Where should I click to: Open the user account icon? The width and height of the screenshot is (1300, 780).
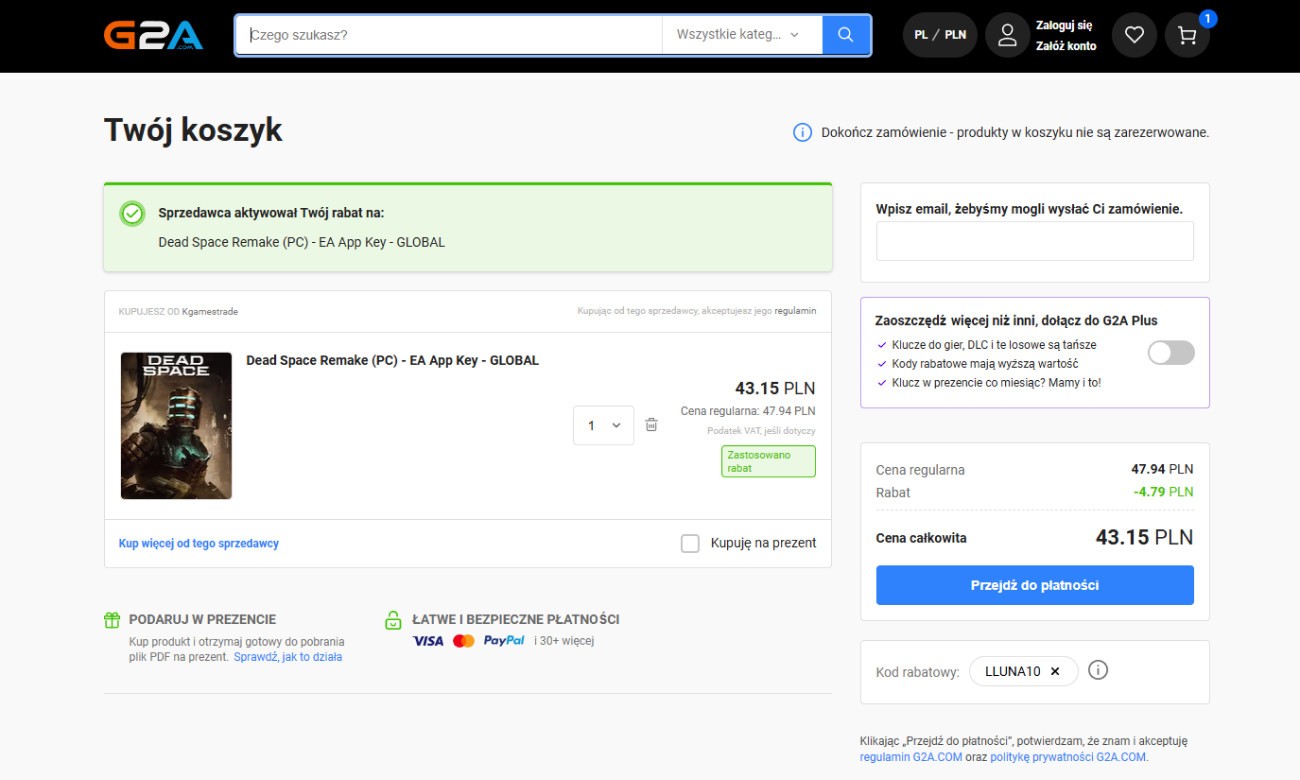pyautogui.click(x=1008, y=35)
